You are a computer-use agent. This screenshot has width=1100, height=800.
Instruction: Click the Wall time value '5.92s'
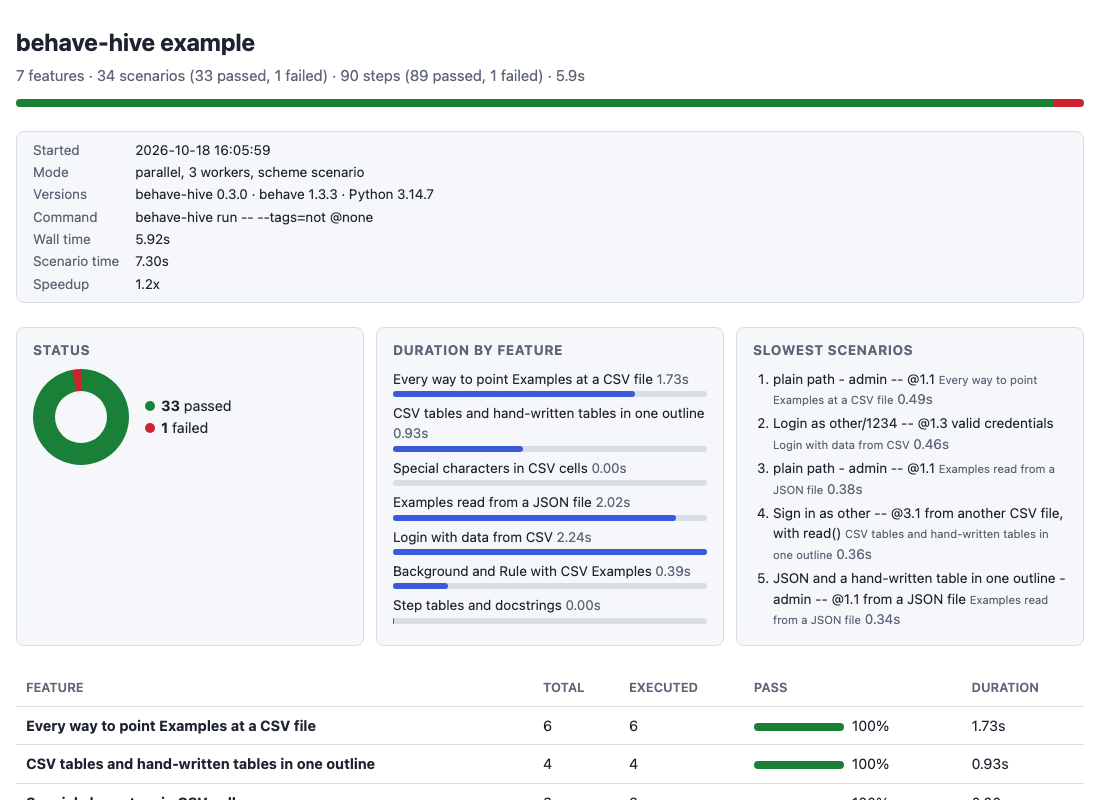click(x=152, y=239)
